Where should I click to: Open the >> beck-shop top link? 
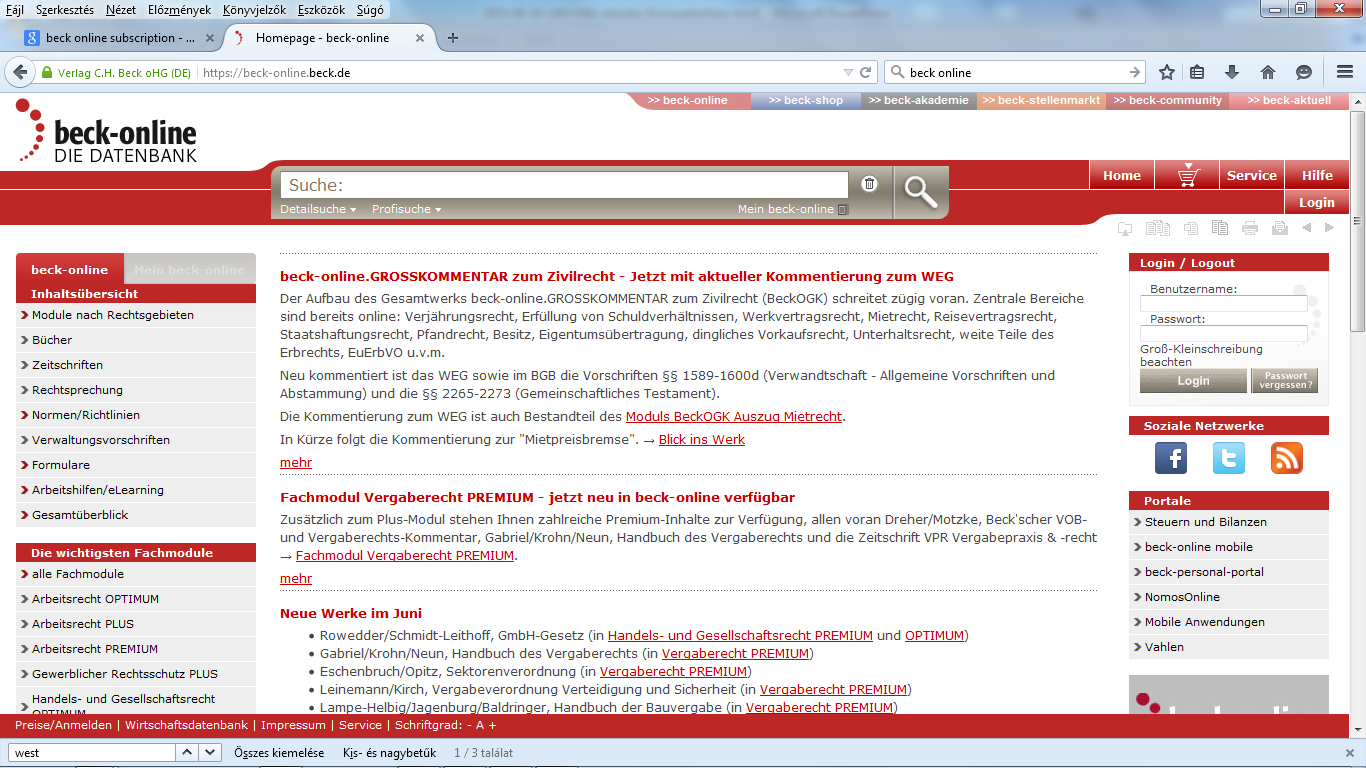click(x=806, y=100)
